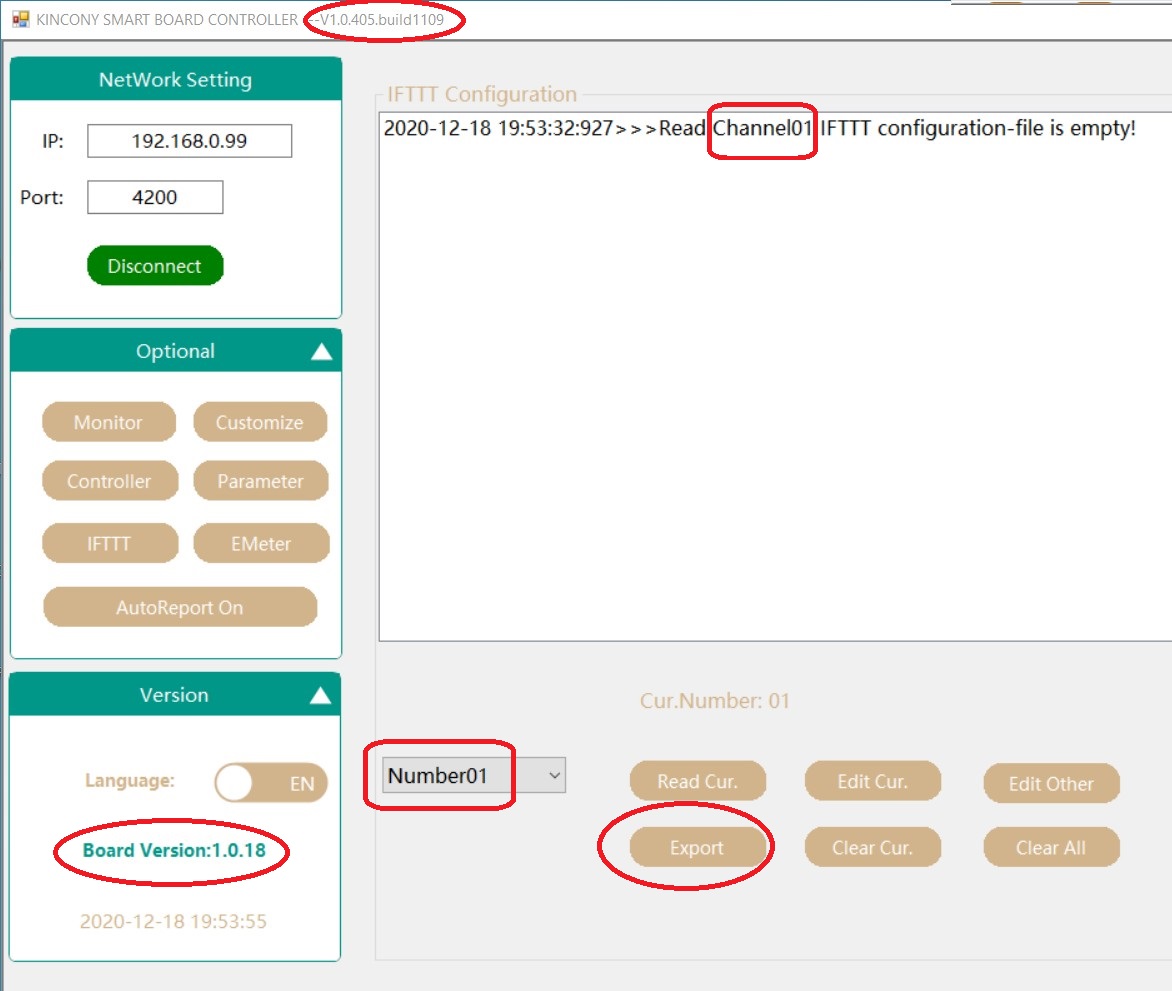
Task: Open the Number01 dropdown
Action: click(555, 775)
